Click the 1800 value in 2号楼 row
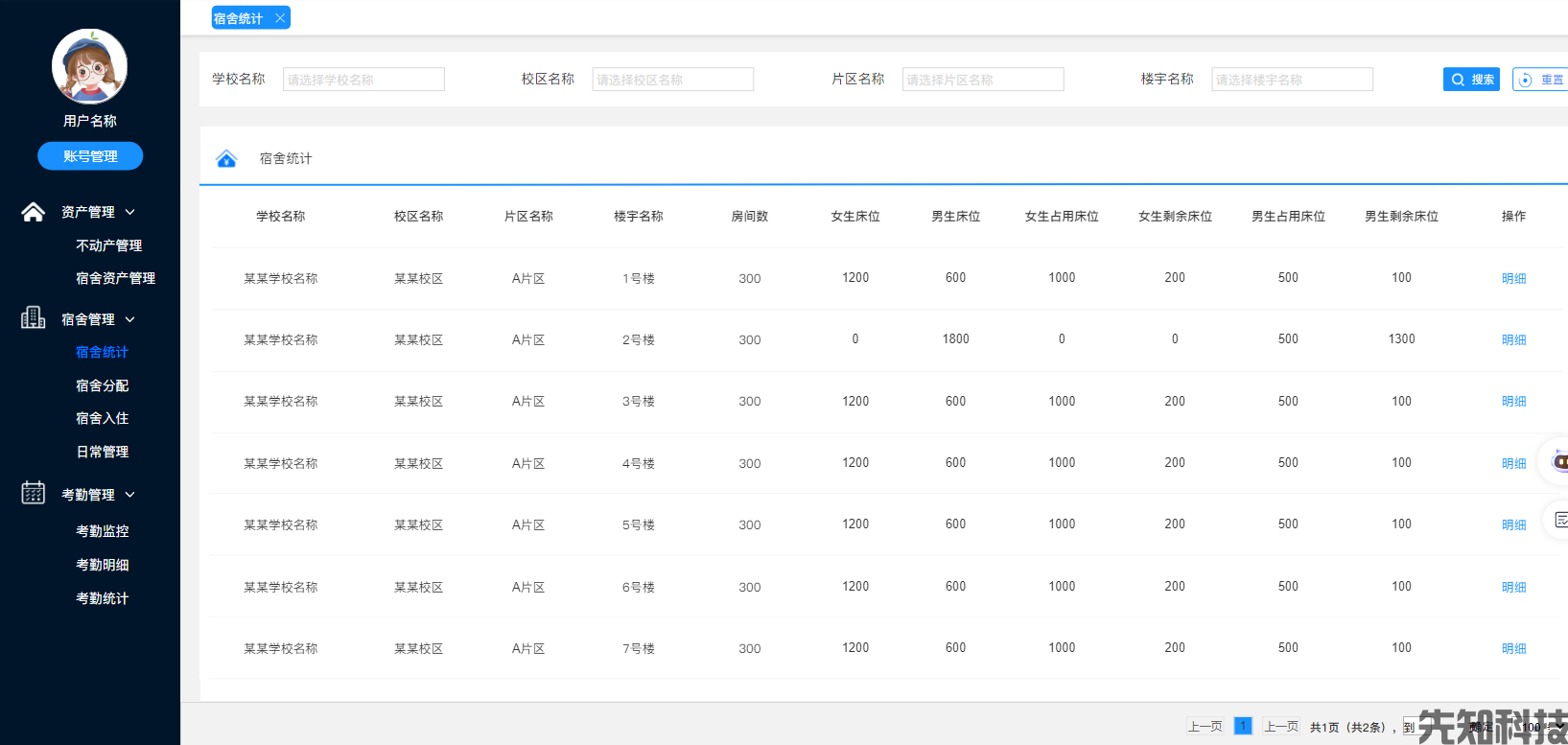 pos(956,339)
